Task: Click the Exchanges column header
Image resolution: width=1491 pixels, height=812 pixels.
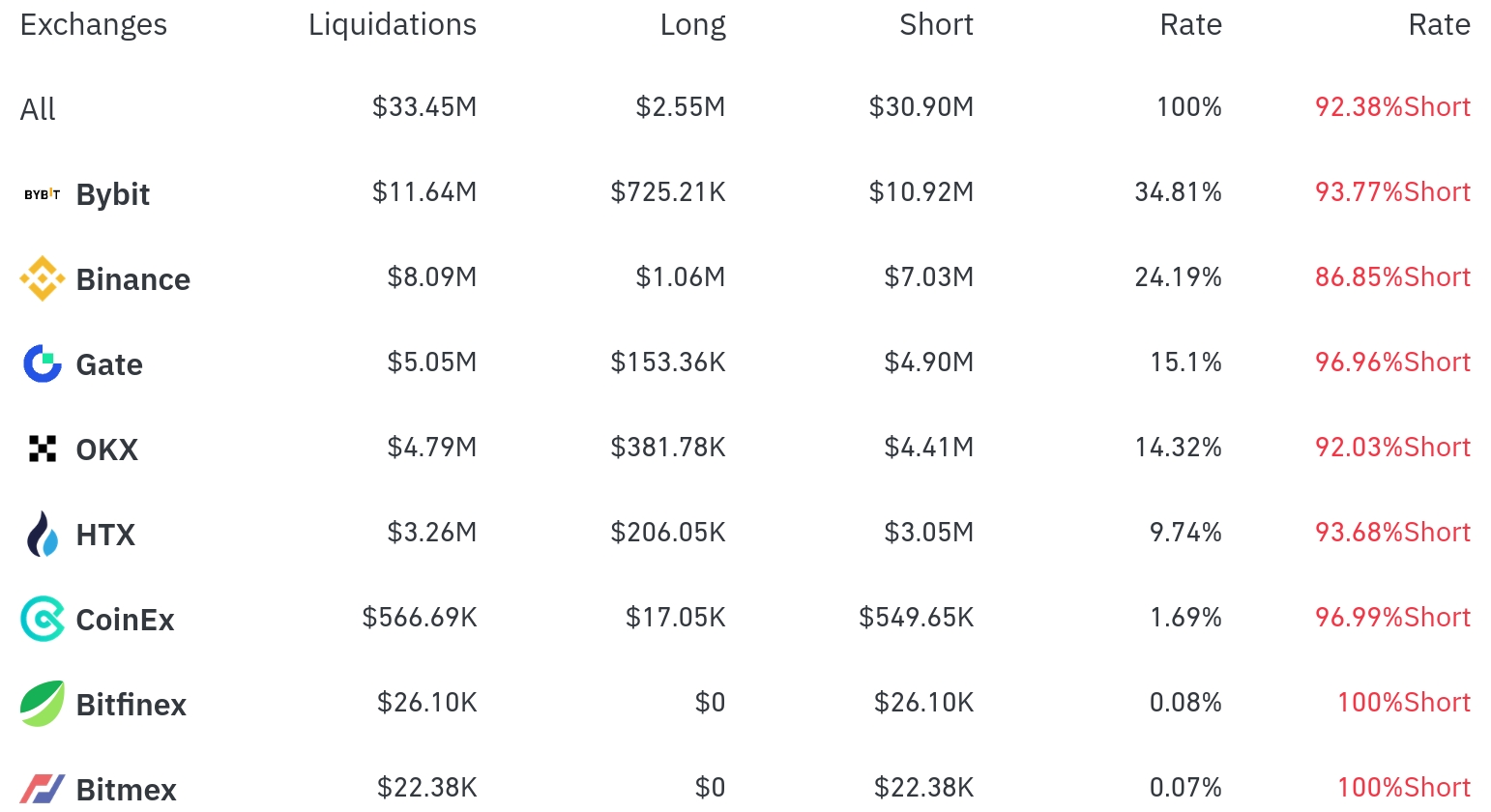Action: [93, 24]
